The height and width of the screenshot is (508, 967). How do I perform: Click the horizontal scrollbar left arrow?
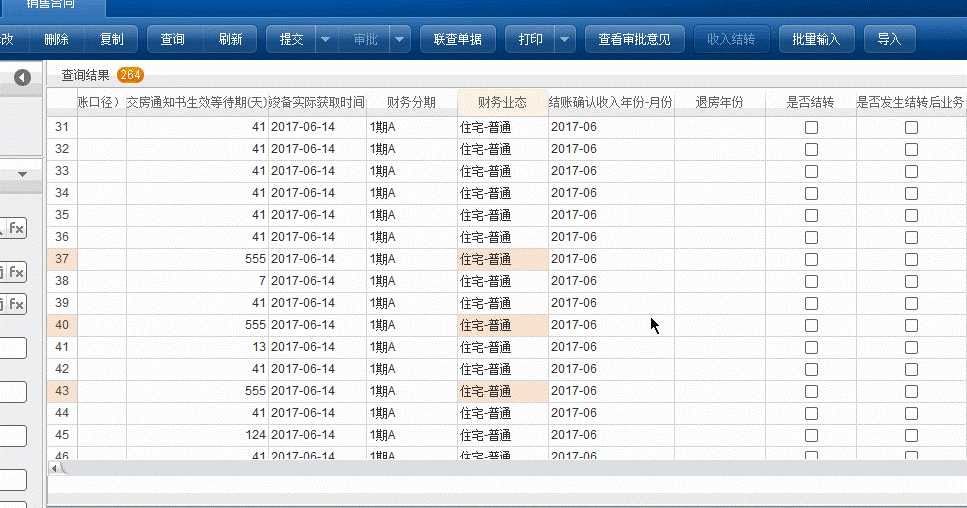click(53, 468)
